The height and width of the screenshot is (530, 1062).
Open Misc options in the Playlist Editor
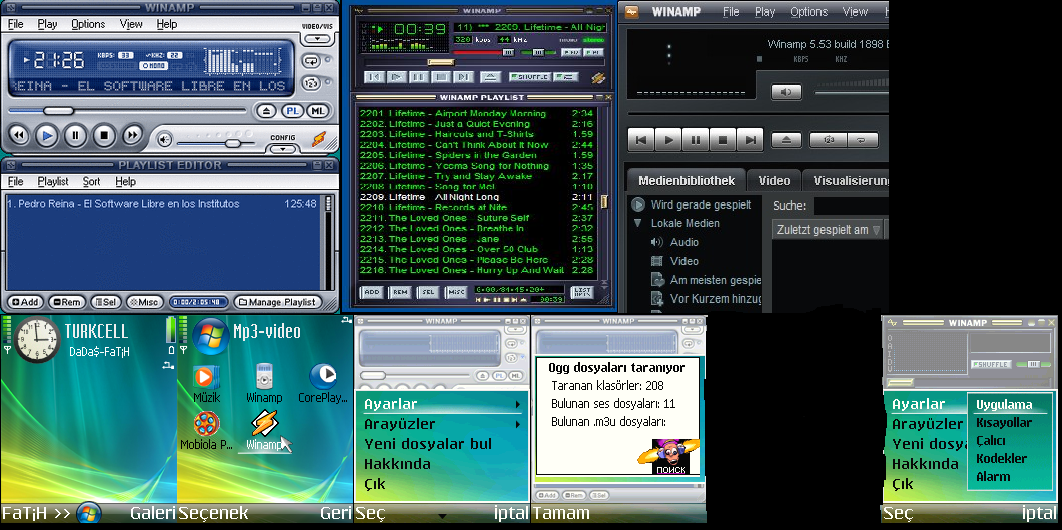(144, 302)
